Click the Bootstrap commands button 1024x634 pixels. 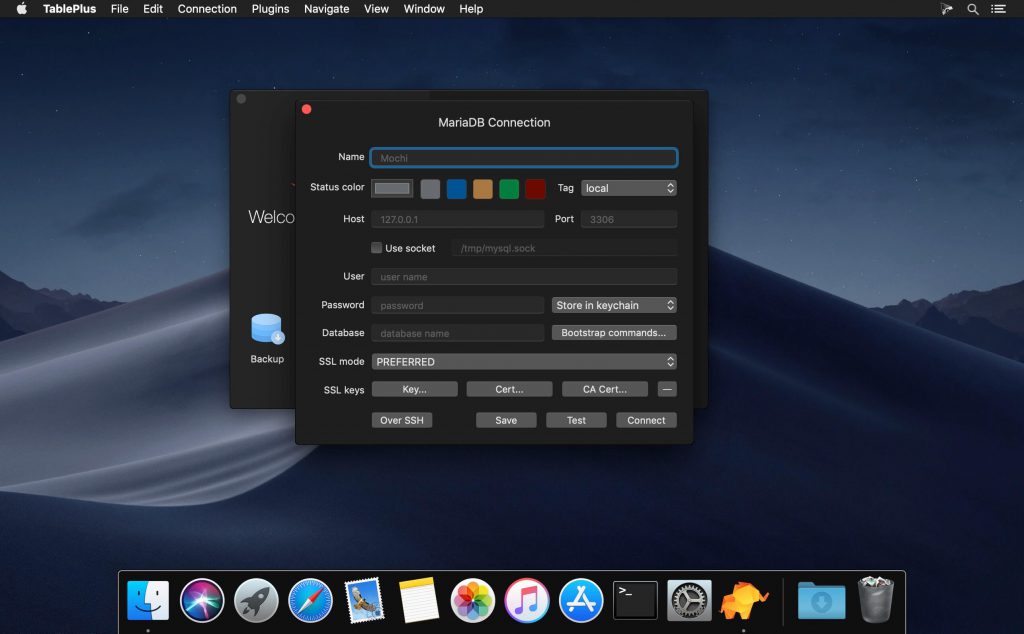coord(614,333)
